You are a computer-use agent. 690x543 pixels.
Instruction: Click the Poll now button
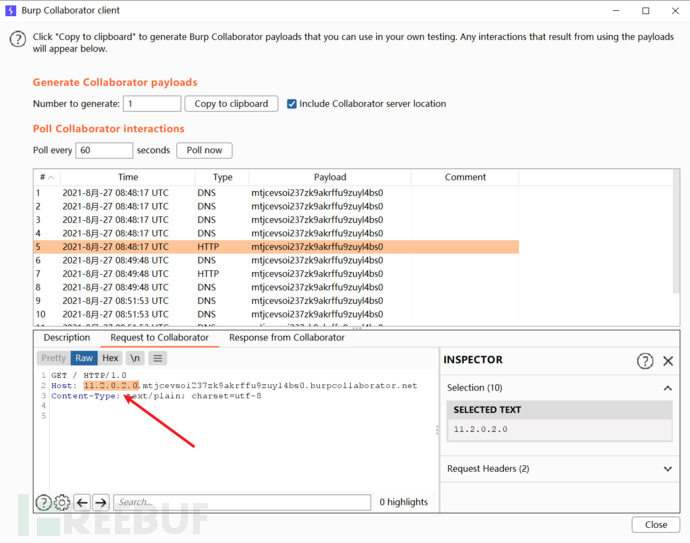click(204, 150)
